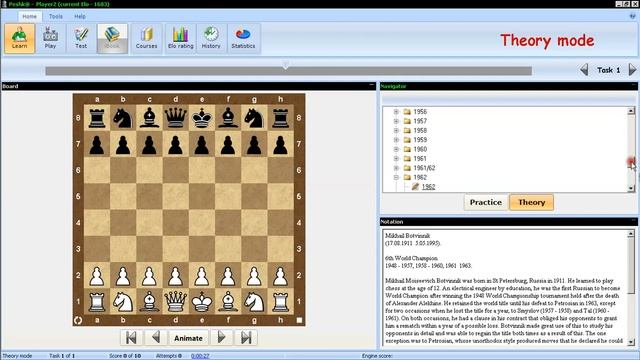Click the '6th World Champion' text

click(411, 258)
